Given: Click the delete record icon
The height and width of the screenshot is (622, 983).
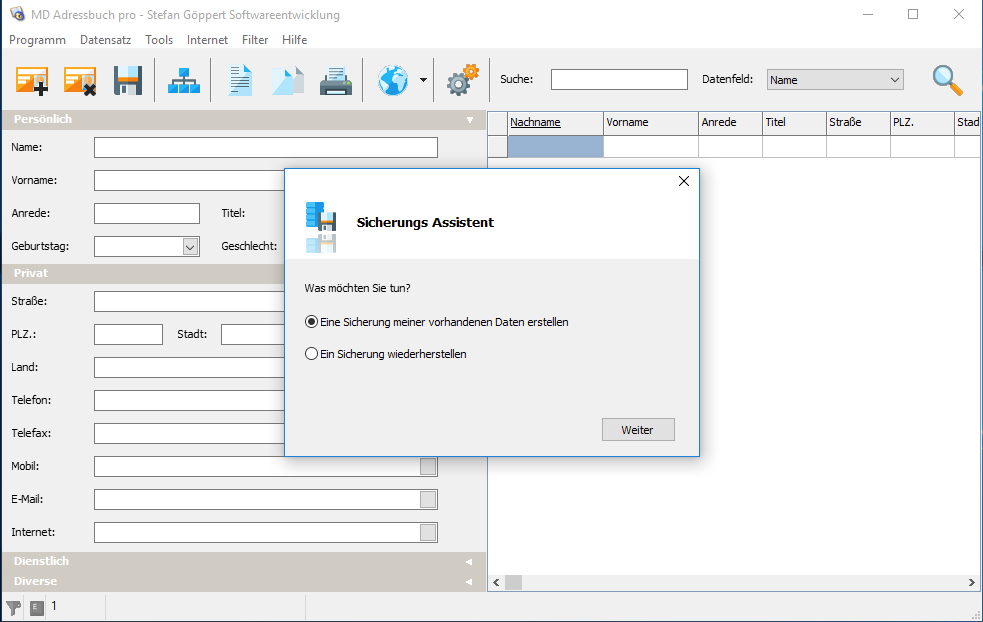Looking at the screenshot, I should [79, 81].
